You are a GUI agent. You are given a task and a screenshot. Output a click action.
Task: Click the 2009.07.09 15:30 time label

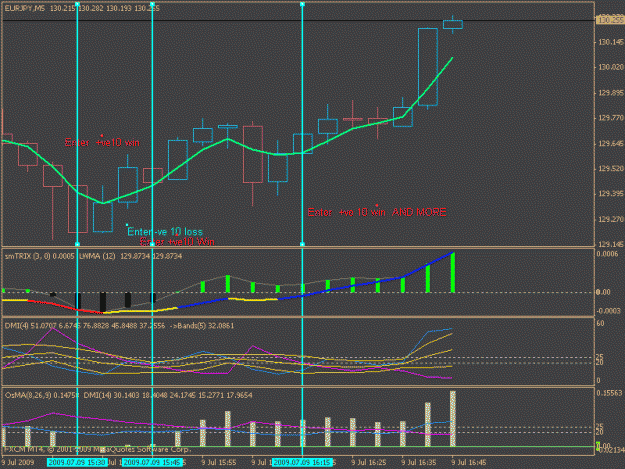coord(77,462)
